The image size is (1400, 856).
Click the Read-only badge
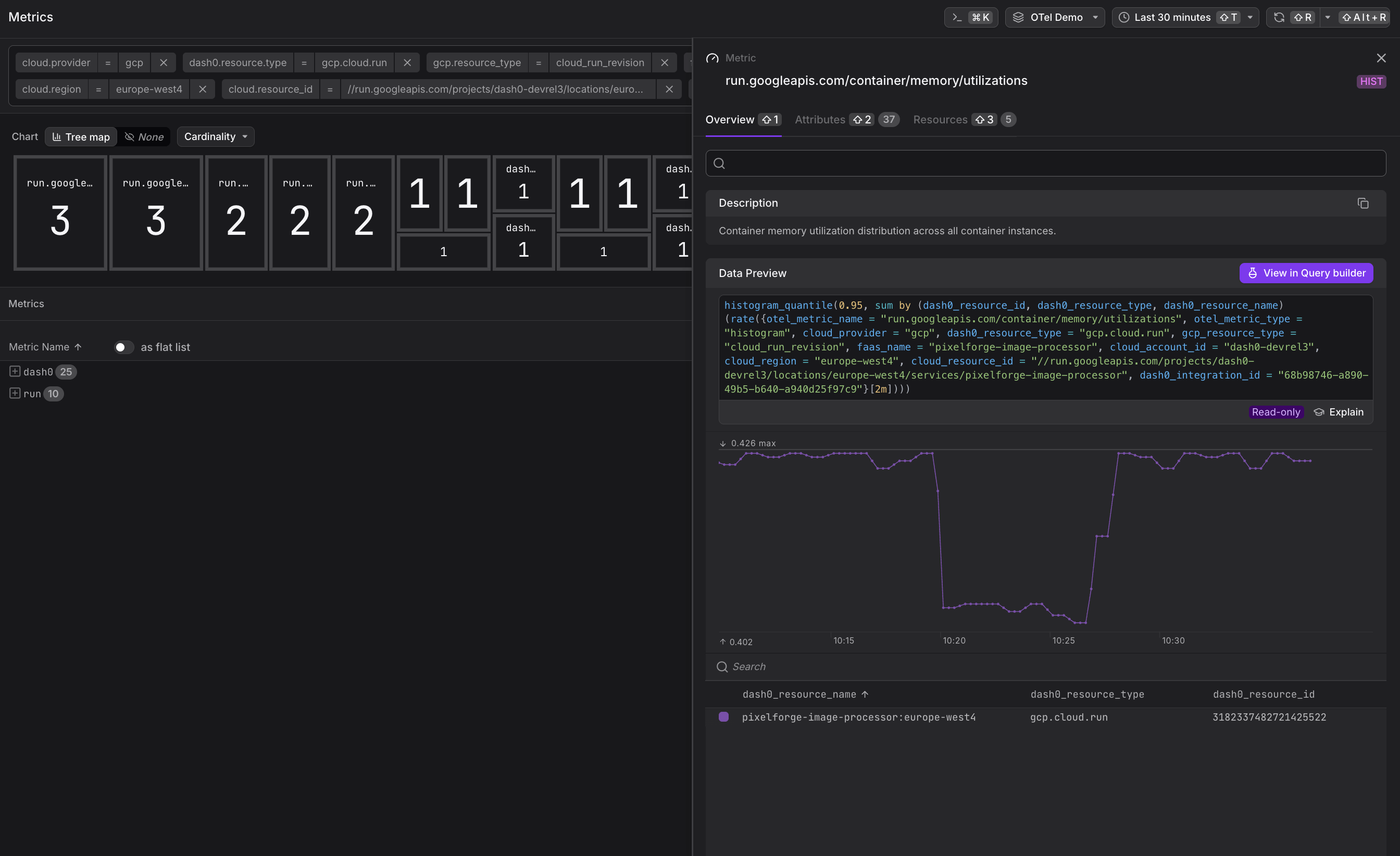point(1276,412)
